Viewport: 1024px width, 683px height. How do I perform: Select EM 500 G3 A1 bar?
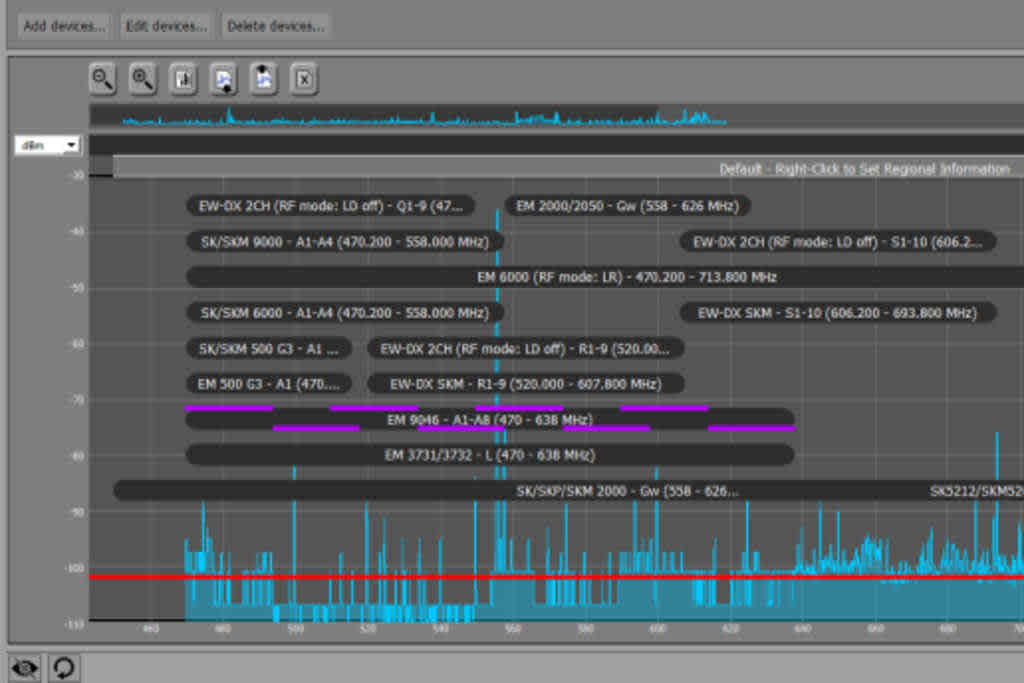(x=269, y=384)
